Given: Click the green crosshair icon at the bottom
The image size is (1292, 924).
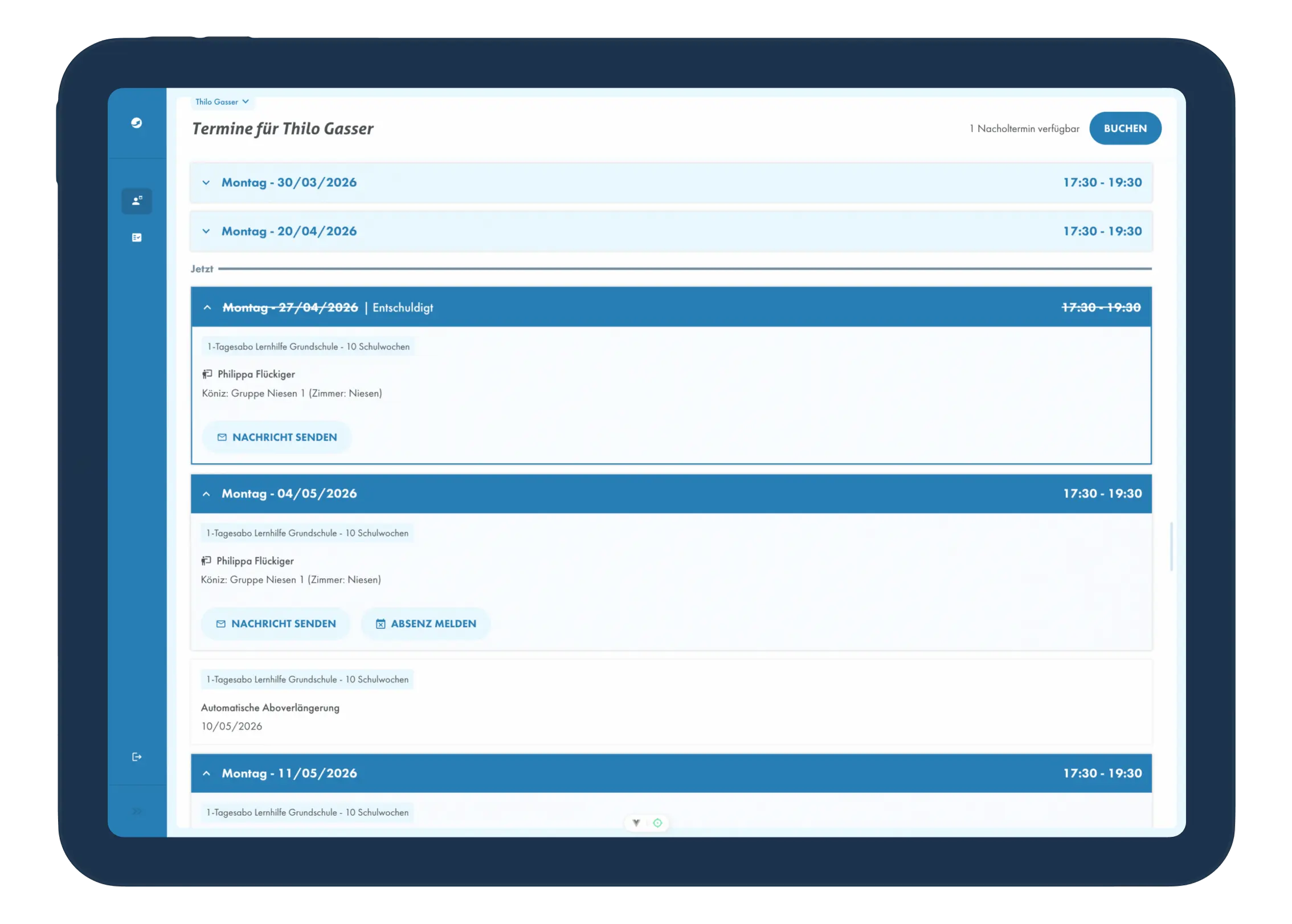Looking at the screenshot, I should coord(657,823).
